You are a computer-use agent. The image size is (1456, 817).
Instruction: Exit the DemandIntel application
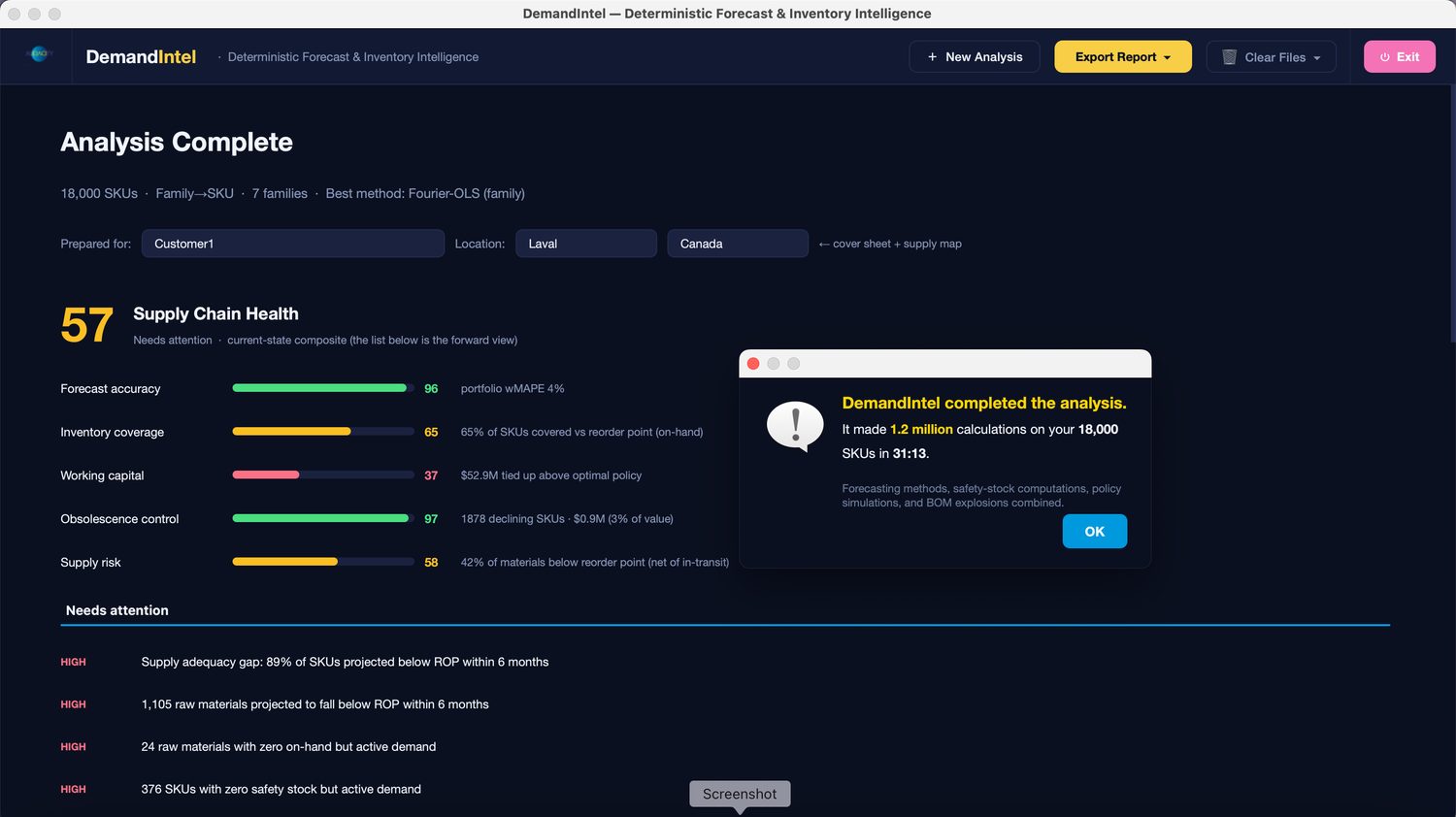[1400, 57]
